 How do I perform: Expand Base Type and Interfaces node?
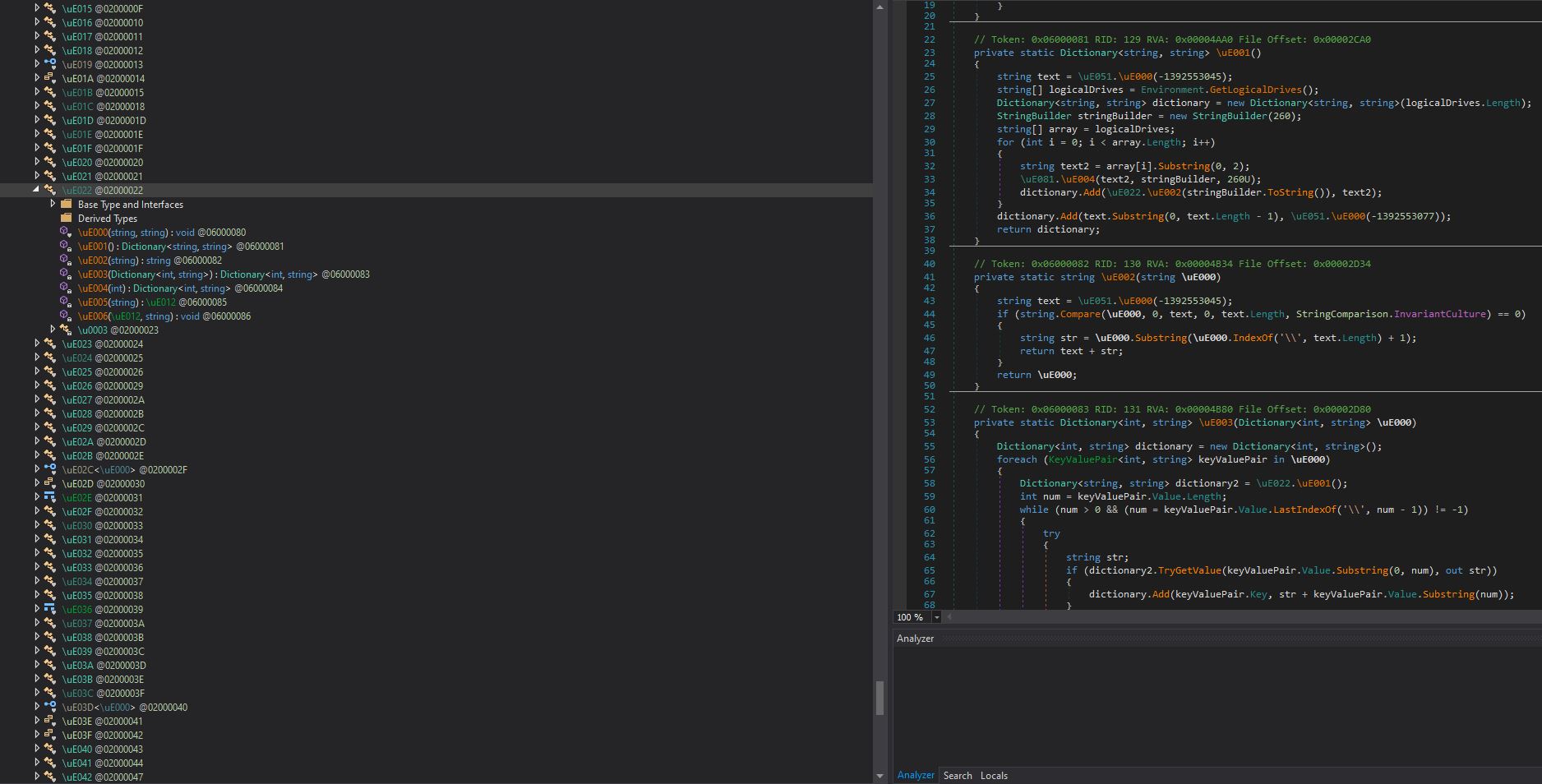[53, 204]
